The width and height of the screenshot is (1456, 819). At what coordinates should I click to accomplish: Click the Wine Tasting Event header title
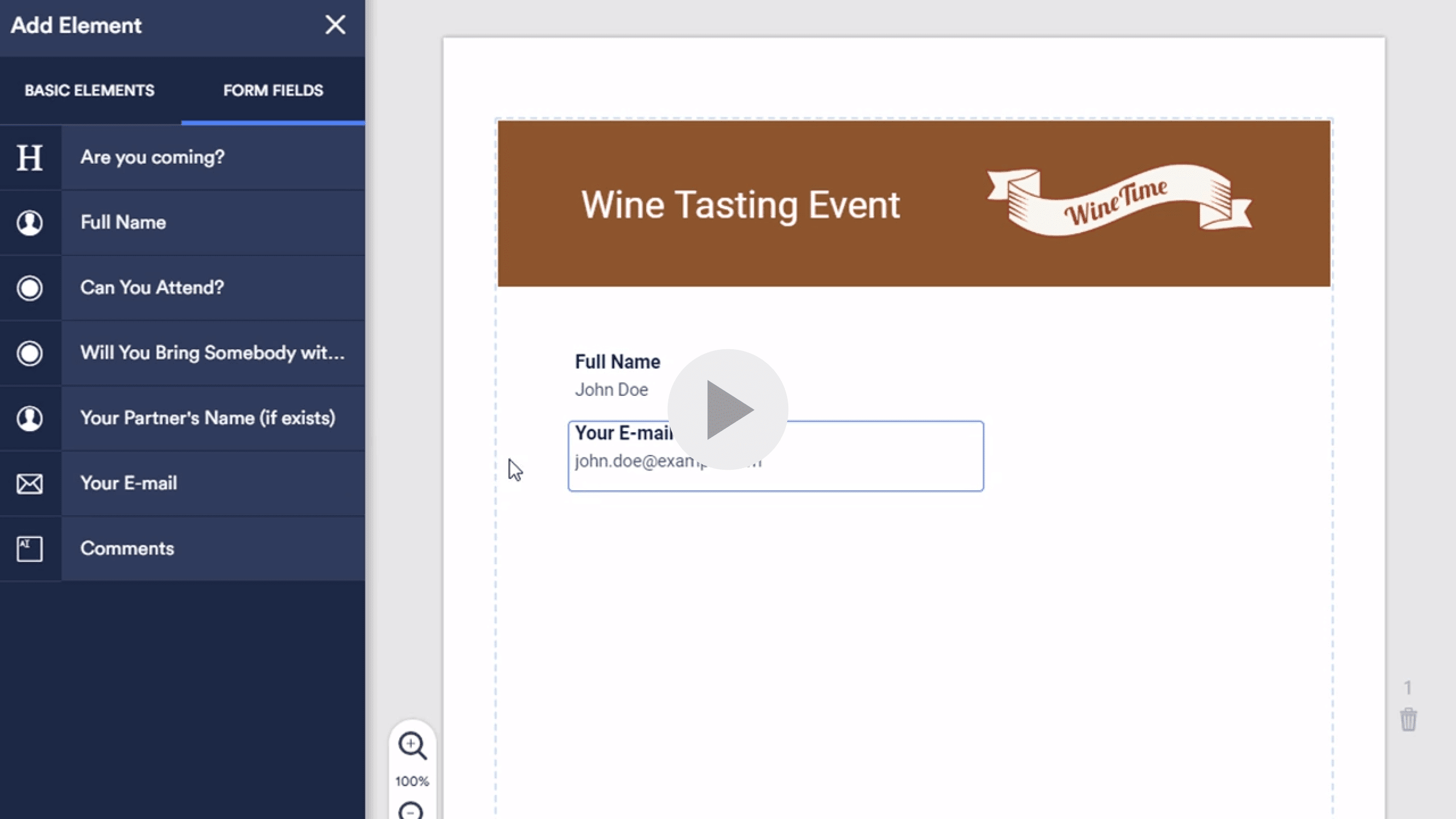point(740,204)
